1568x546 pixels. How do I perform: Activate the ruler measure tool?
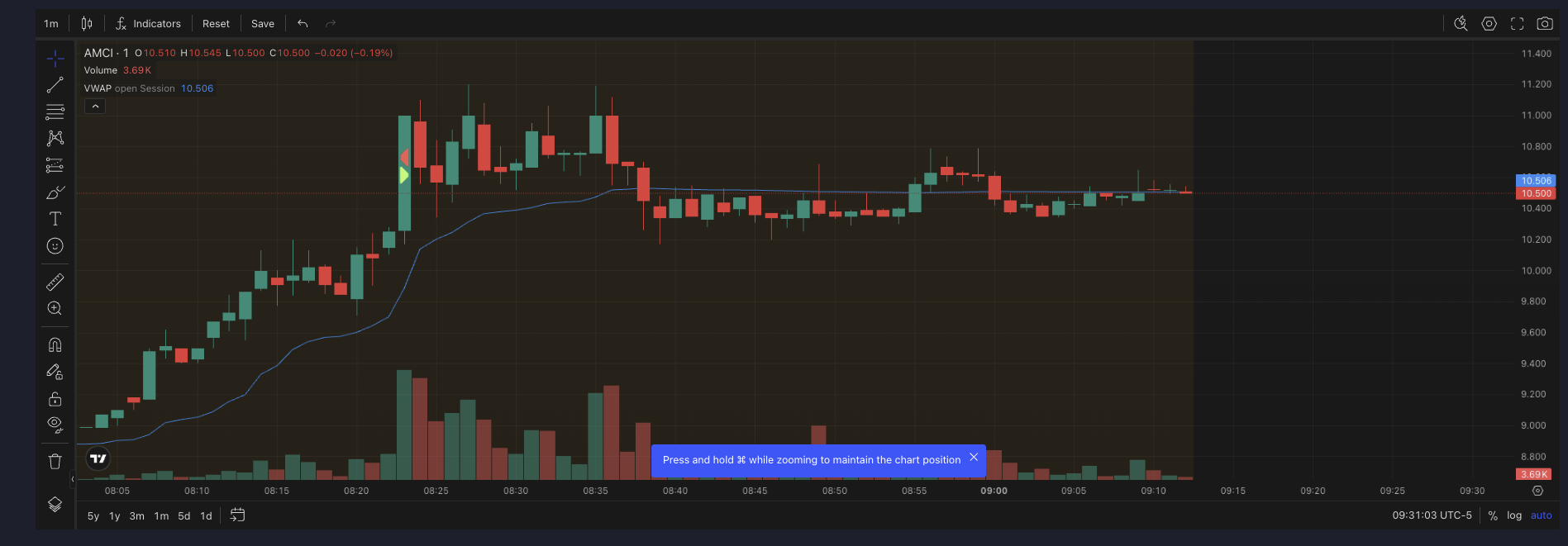(55, 282)
